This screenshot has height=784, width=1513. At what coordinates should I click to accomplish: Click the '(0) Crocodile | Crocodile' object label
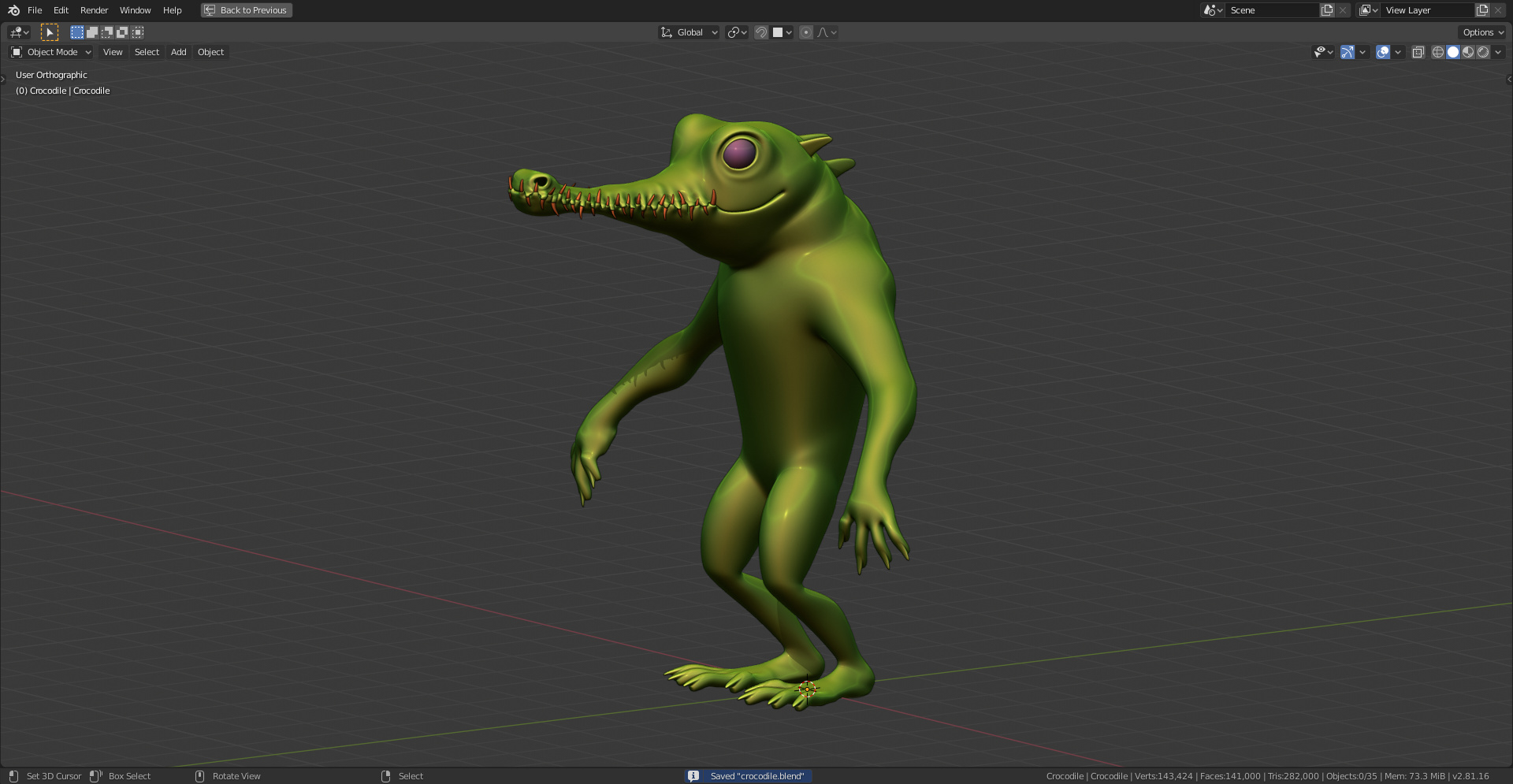click(x=63, y=91)
